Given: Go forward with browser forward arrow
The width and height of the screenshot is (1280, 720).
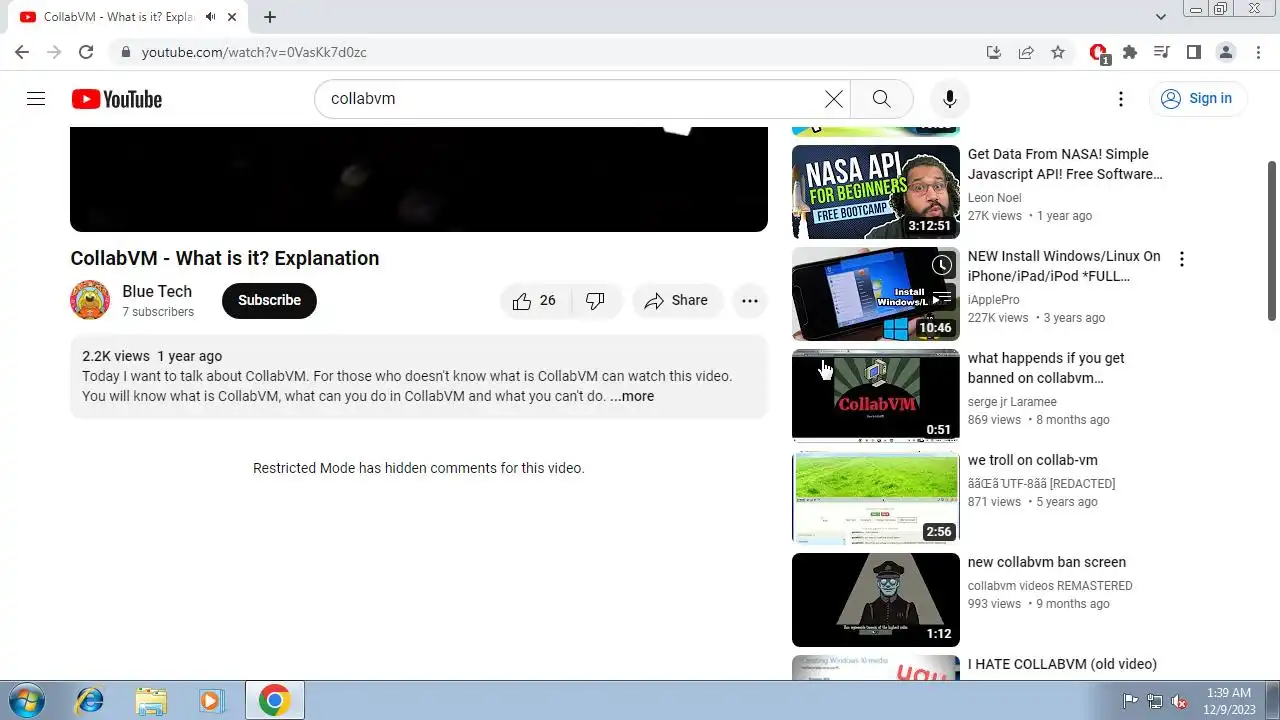Looking at the screenshot, I should tap(54, 52).
